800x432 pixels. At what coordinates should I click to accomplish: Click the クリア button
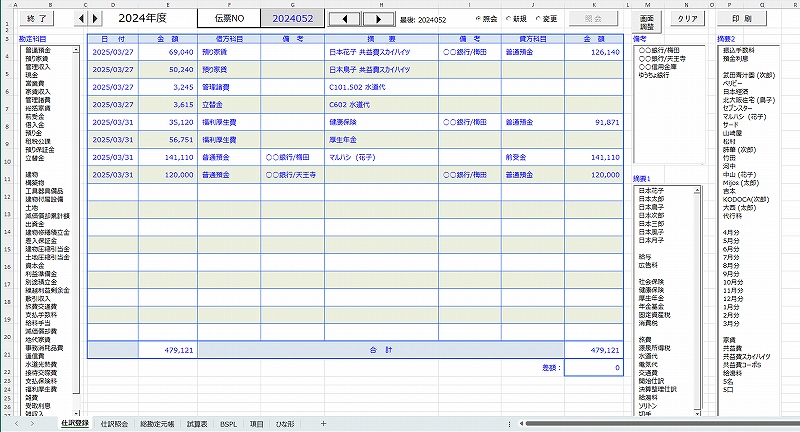687,18
